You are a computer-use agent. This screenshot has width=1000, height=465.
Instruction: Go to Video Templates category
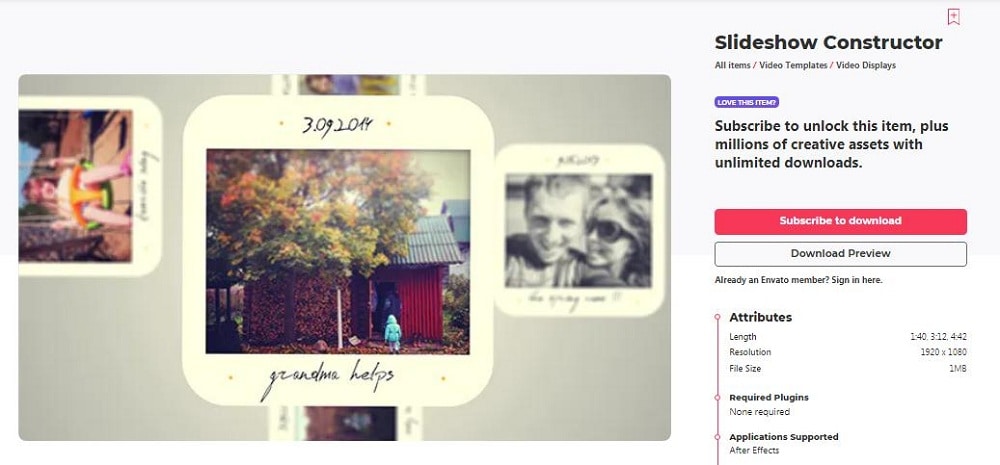click(x=793, y=65)
